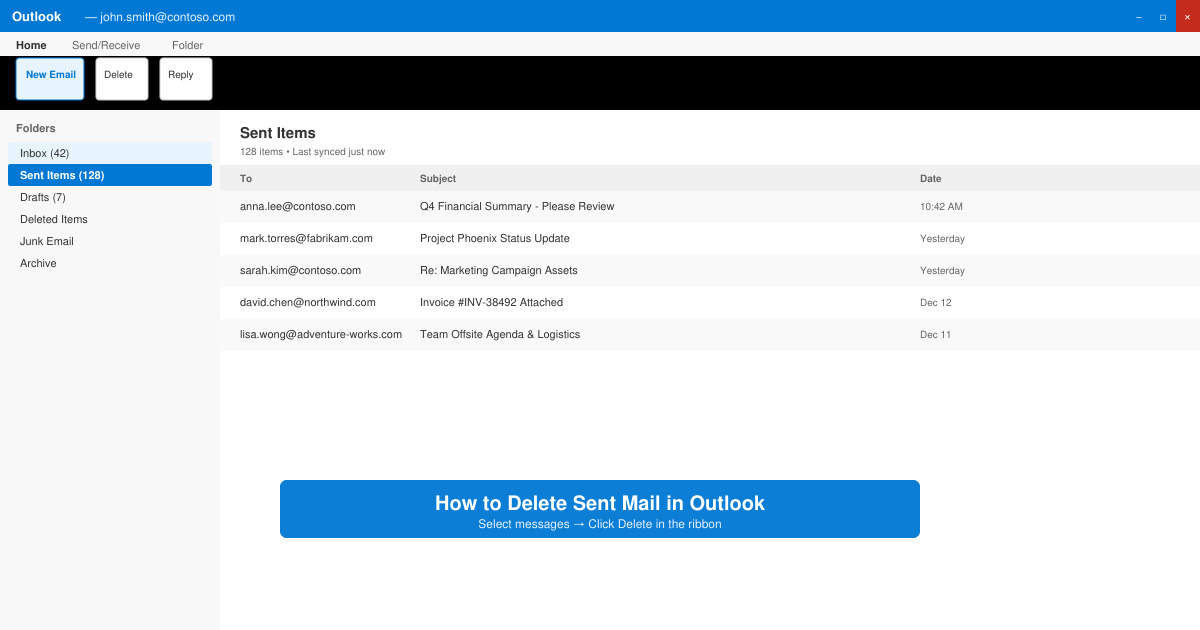This screenshot has width=1200, height=630.
Task: Sort messages by the Date column header
Action: [x=931, y=179]
